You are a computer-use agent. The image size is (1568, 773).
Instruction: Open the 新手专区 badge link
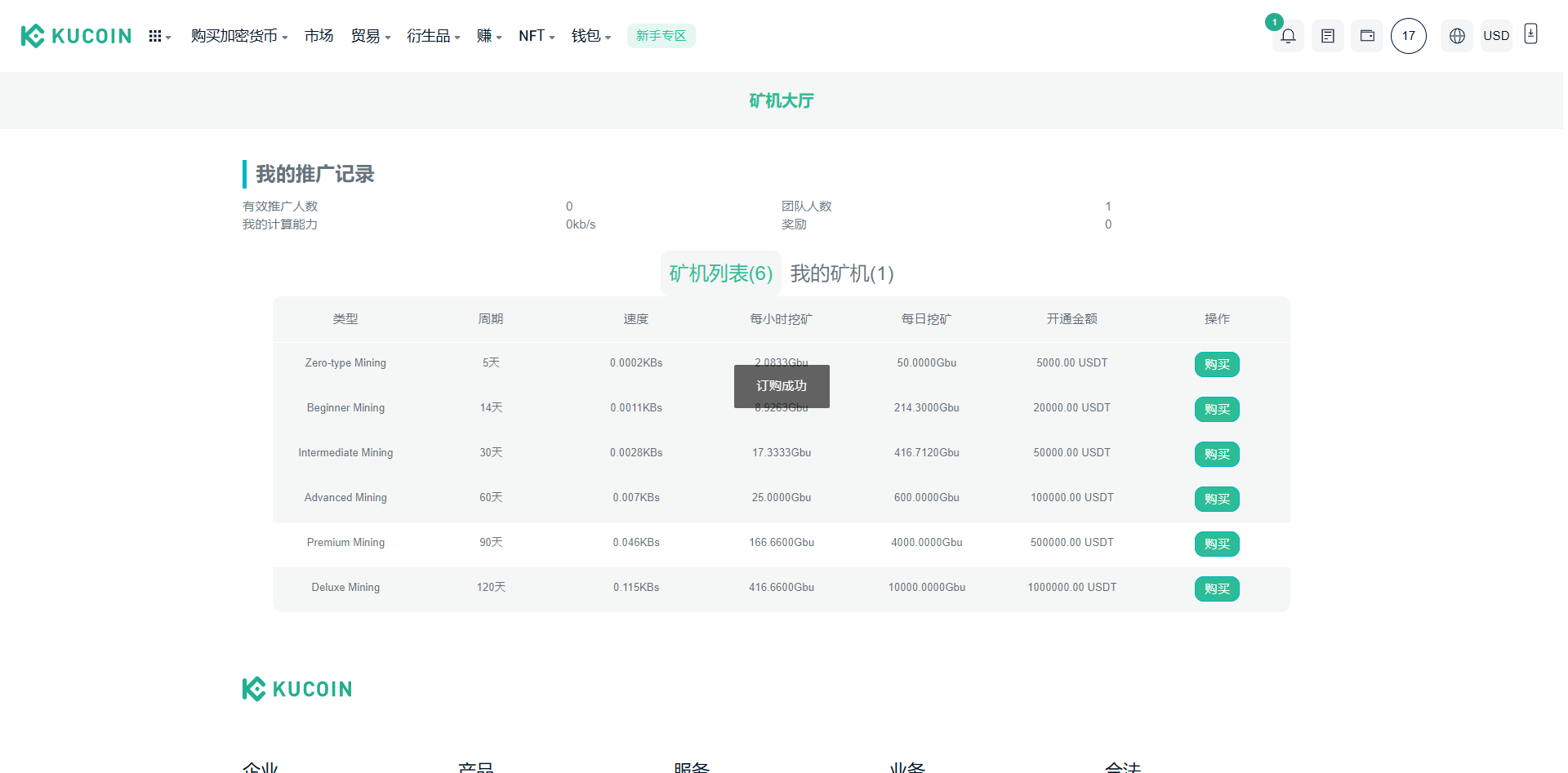pyautogui.click(x=661, y=36)
